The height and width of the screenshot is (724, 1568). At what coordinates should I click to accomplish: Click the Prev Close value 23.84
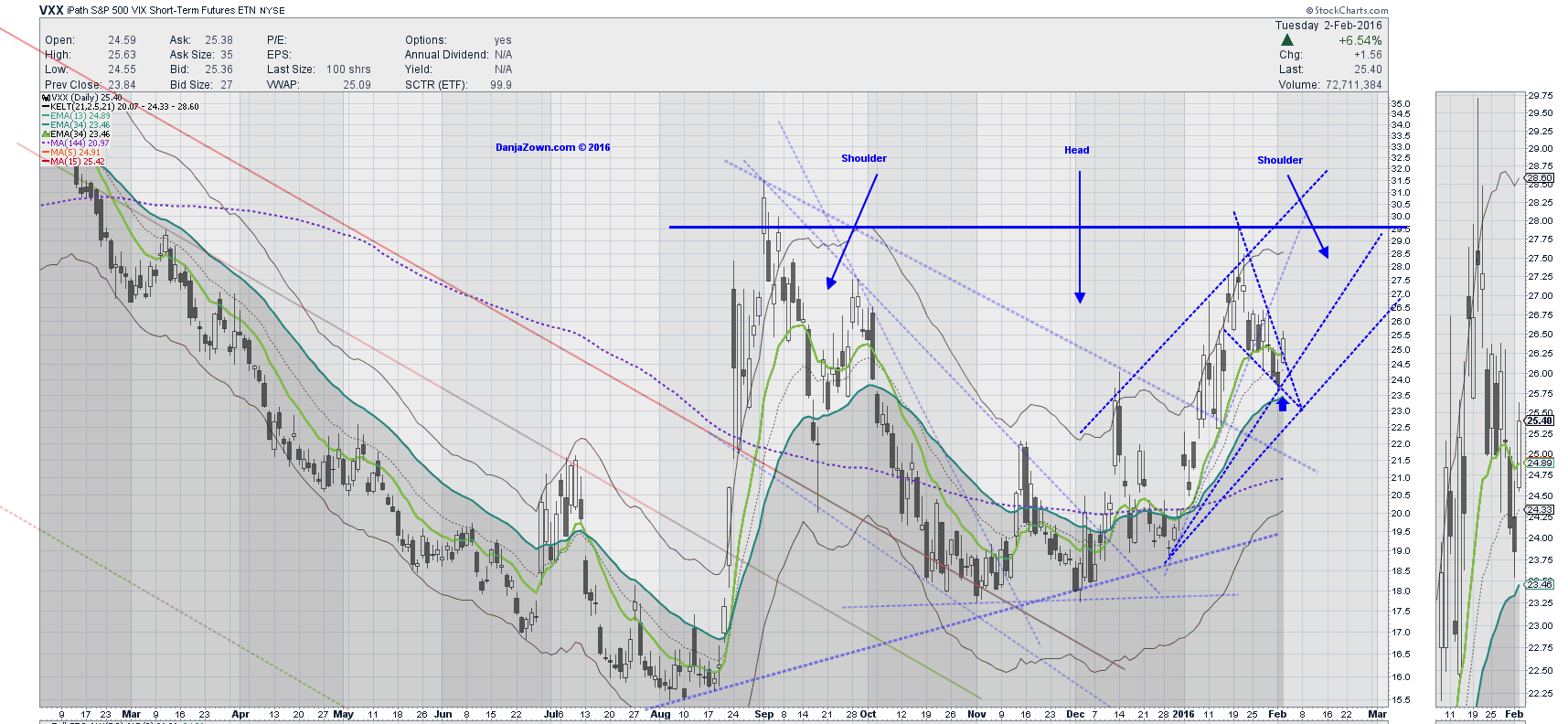click(122, 85)
